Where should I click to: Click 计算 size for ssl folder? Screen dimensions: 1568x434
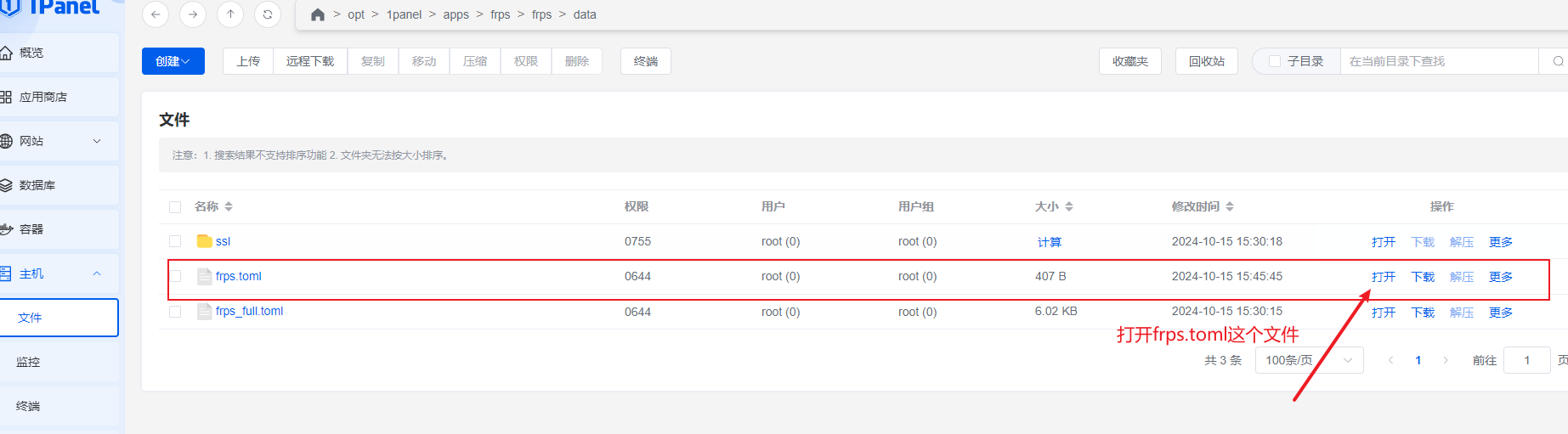pos(1050,242)
